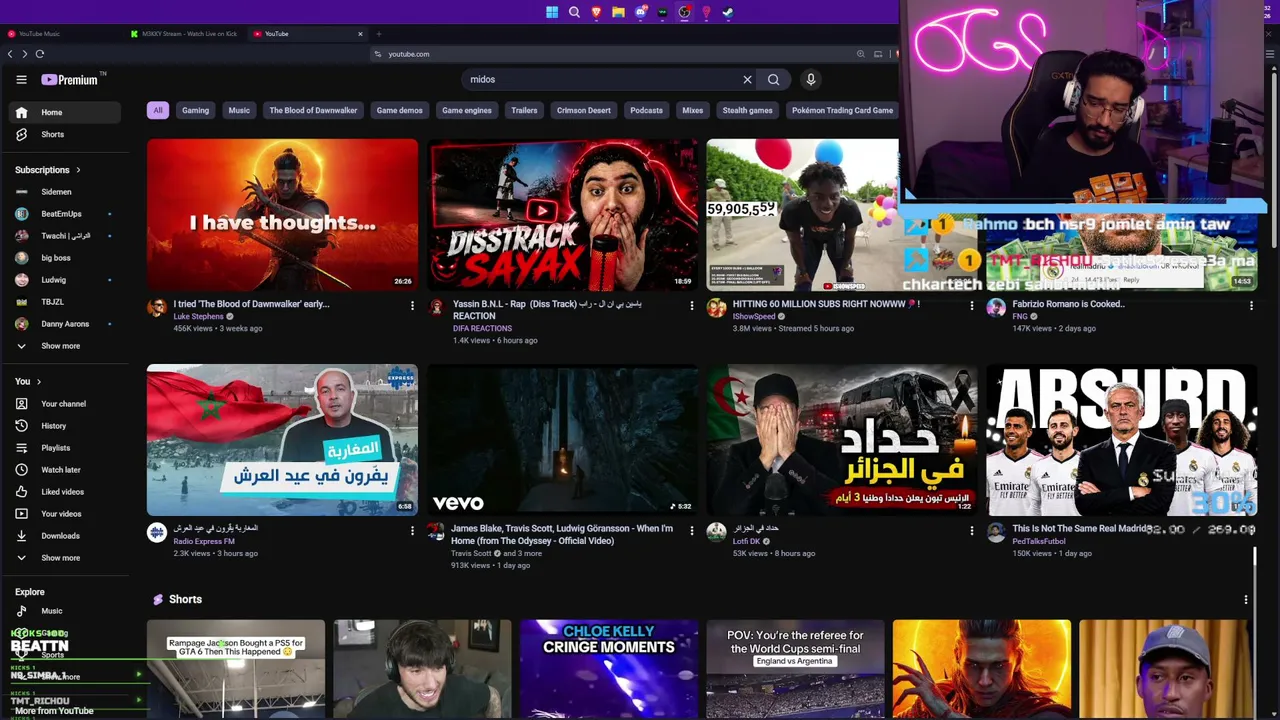This screenshot has width=1280, height=720.
Task: Go forward one page in the browser
Action: [x=25, y=54]
